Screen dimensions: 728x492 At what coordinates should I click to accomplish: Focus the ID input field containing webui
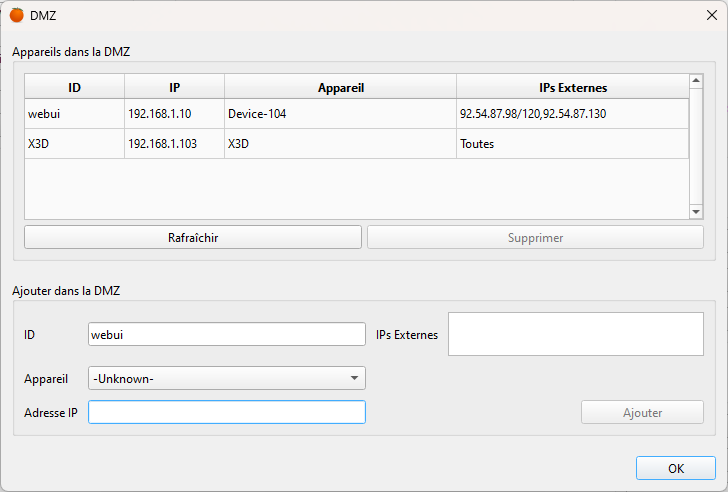point(227,334)
